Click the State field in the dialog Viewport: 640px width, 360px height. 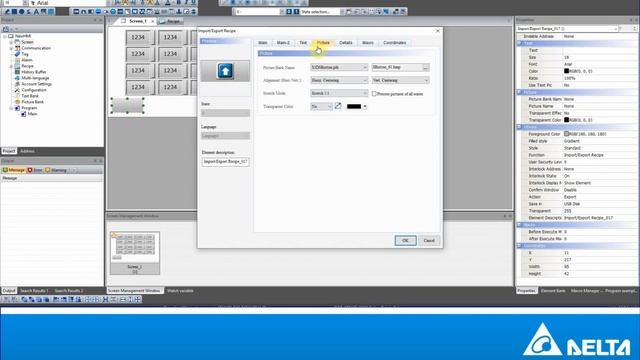225,113
